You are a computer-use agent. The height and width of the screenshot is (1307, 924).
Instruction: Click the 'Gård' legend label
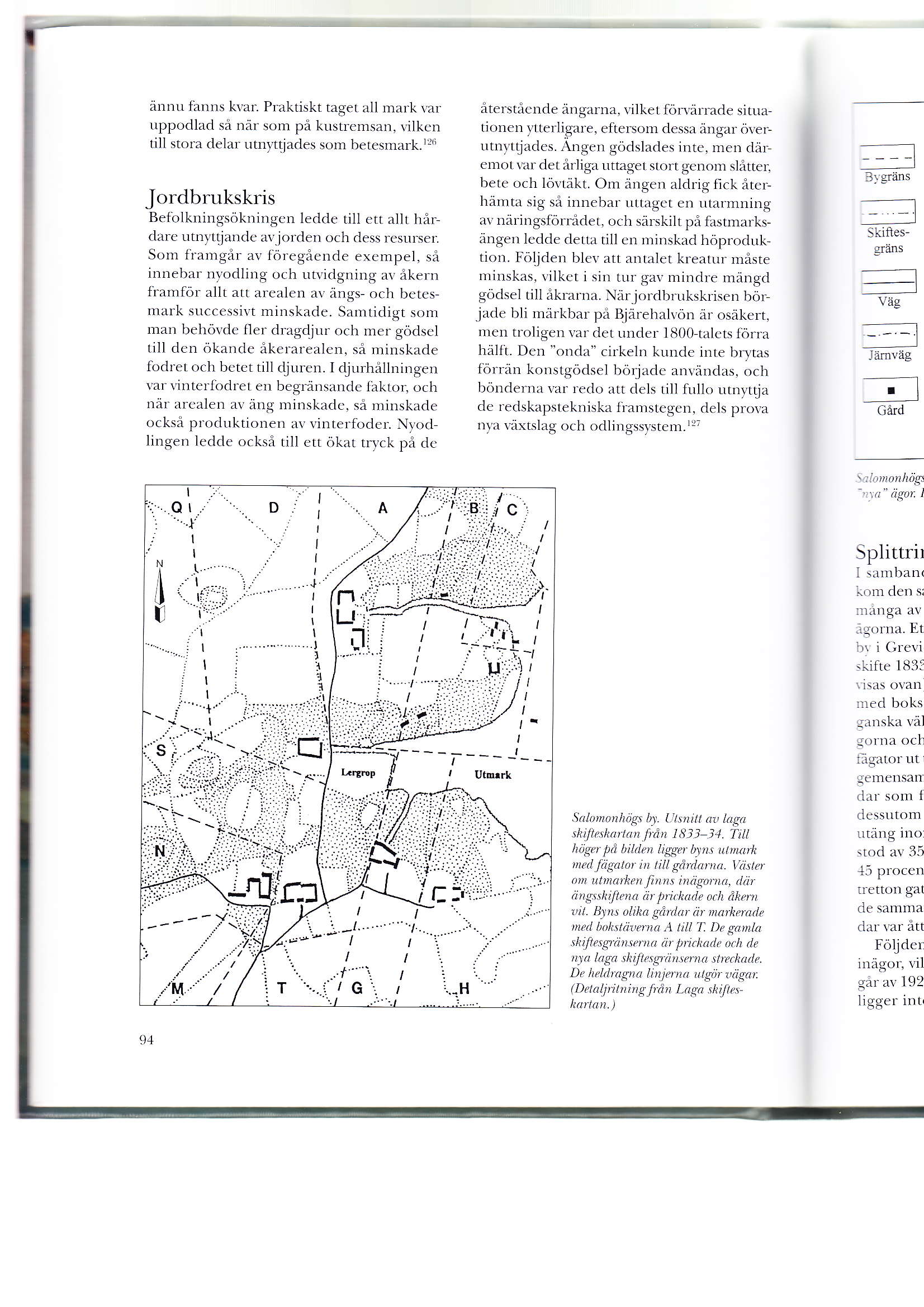point(890,410)
